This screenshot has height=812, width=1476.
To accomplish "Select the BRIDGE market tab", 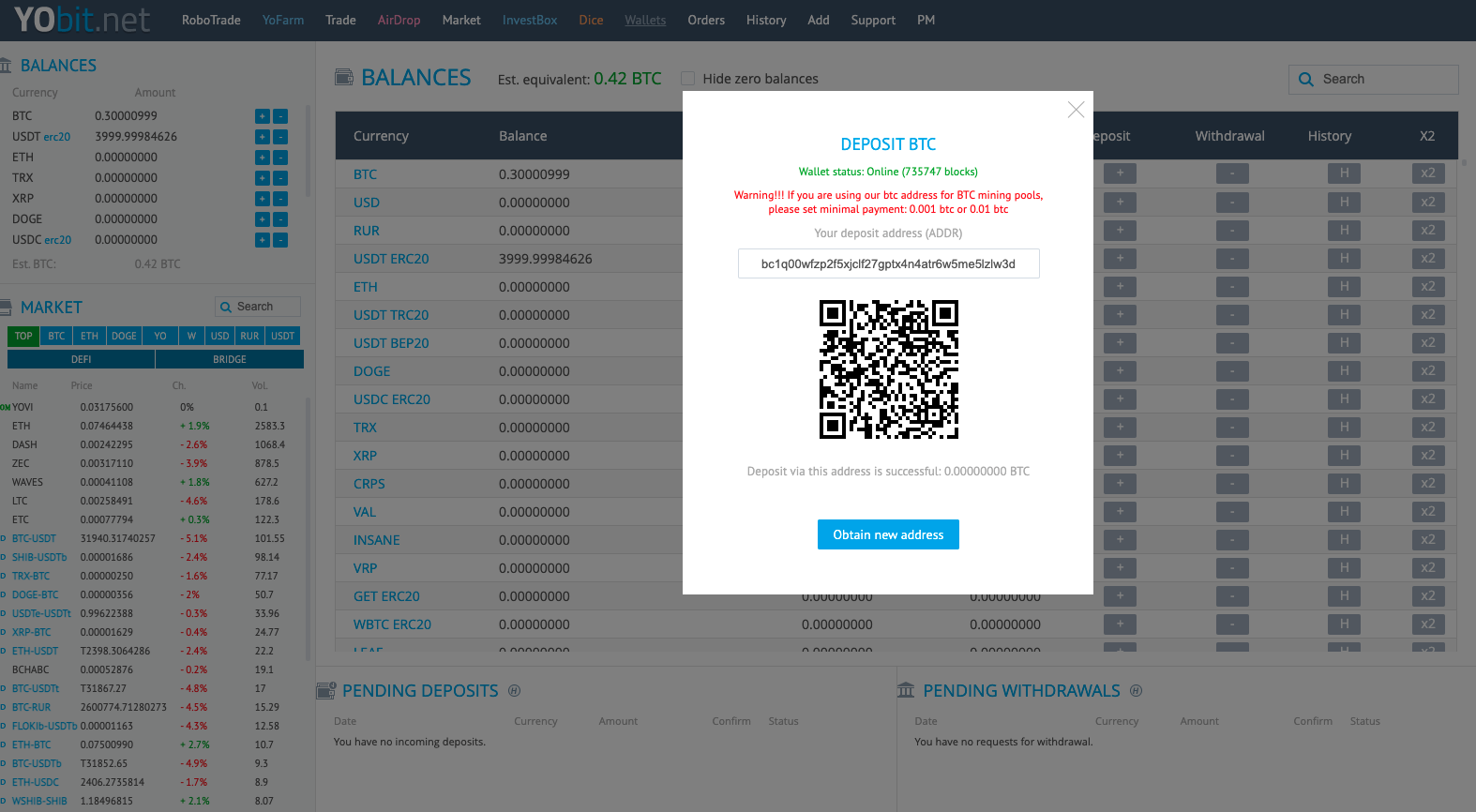I will point(230,359).
